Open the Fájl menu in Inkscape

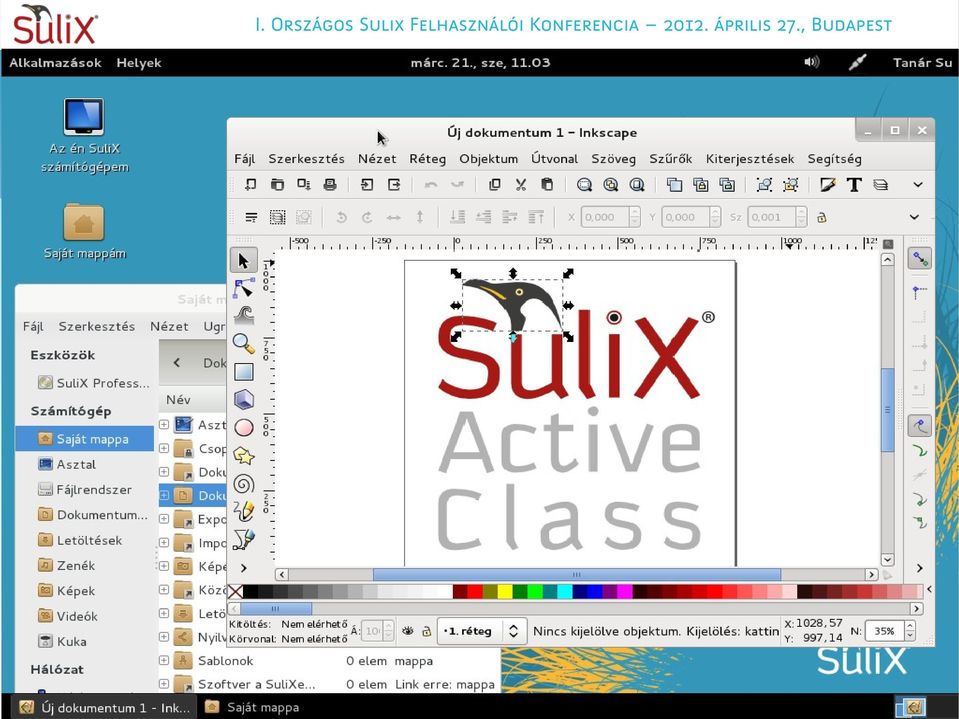(x=244, y=159)
